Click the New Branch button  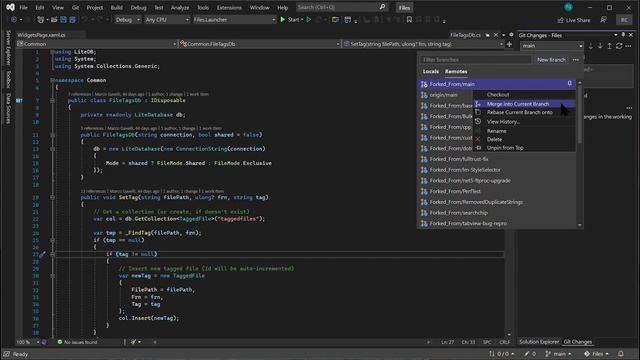coord(551,60)
